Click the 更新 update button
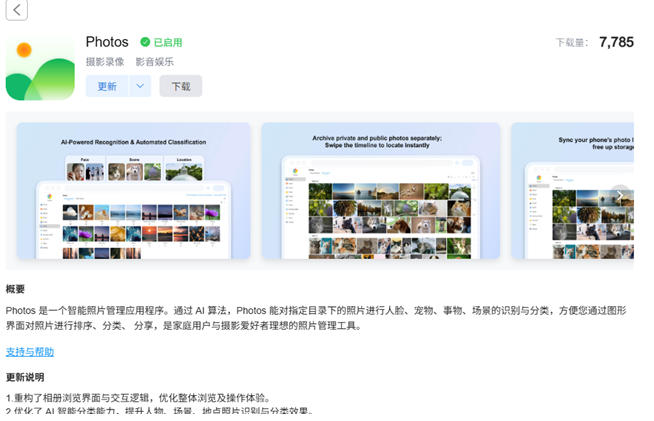Viewport: 654px width, 421px height. pyautogui.click(x=107, y=86)
